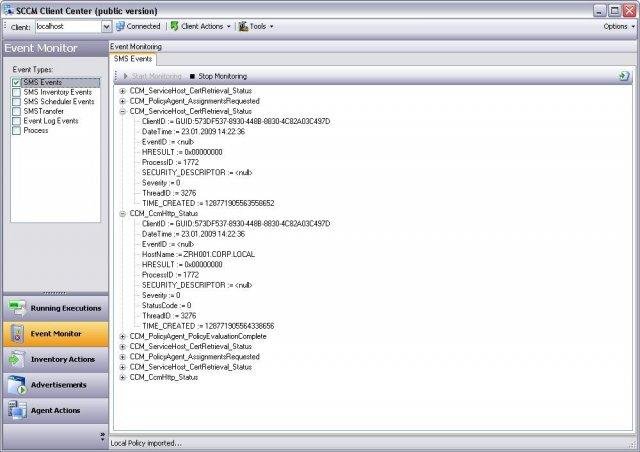This screenshot has width=640, height=452.
Task: Open the Running Executions pane
Action: [56, 308]
